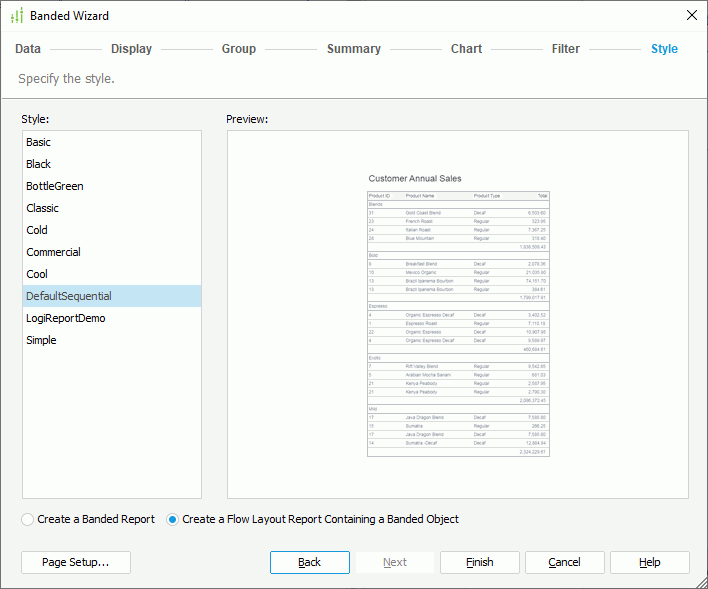Go to the Data wizard step
The image size is (708, 589).
coord(28,49)
